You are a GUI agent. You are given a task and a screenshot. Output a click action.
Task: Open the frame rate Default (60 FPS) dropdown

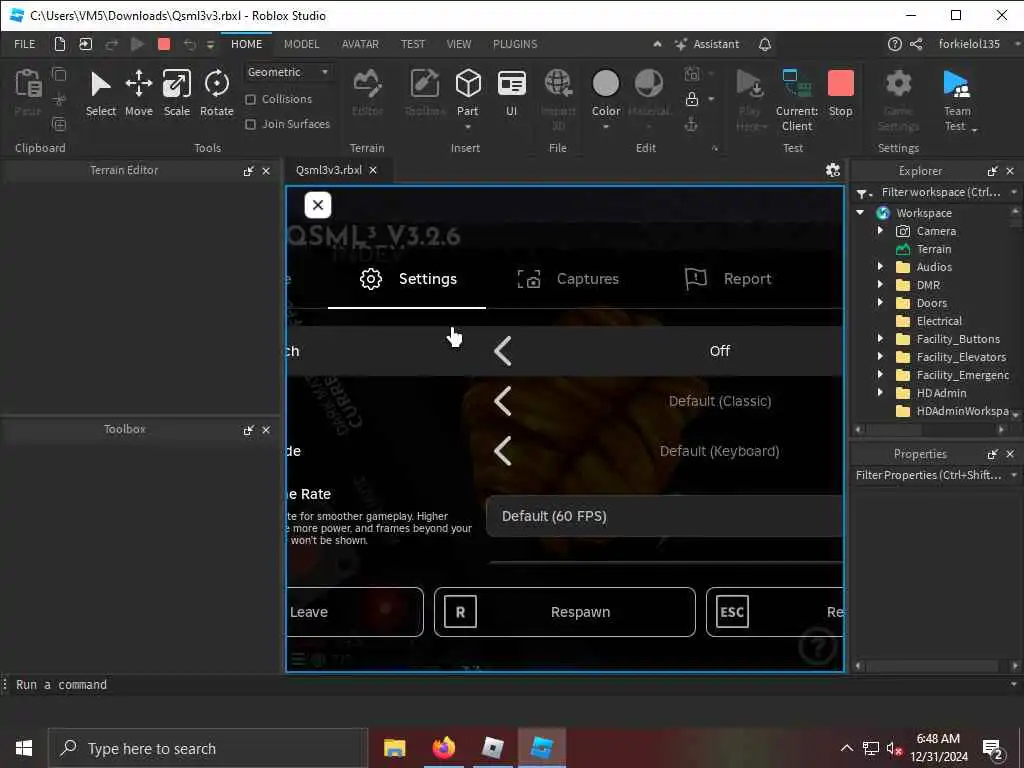(664, 516)
